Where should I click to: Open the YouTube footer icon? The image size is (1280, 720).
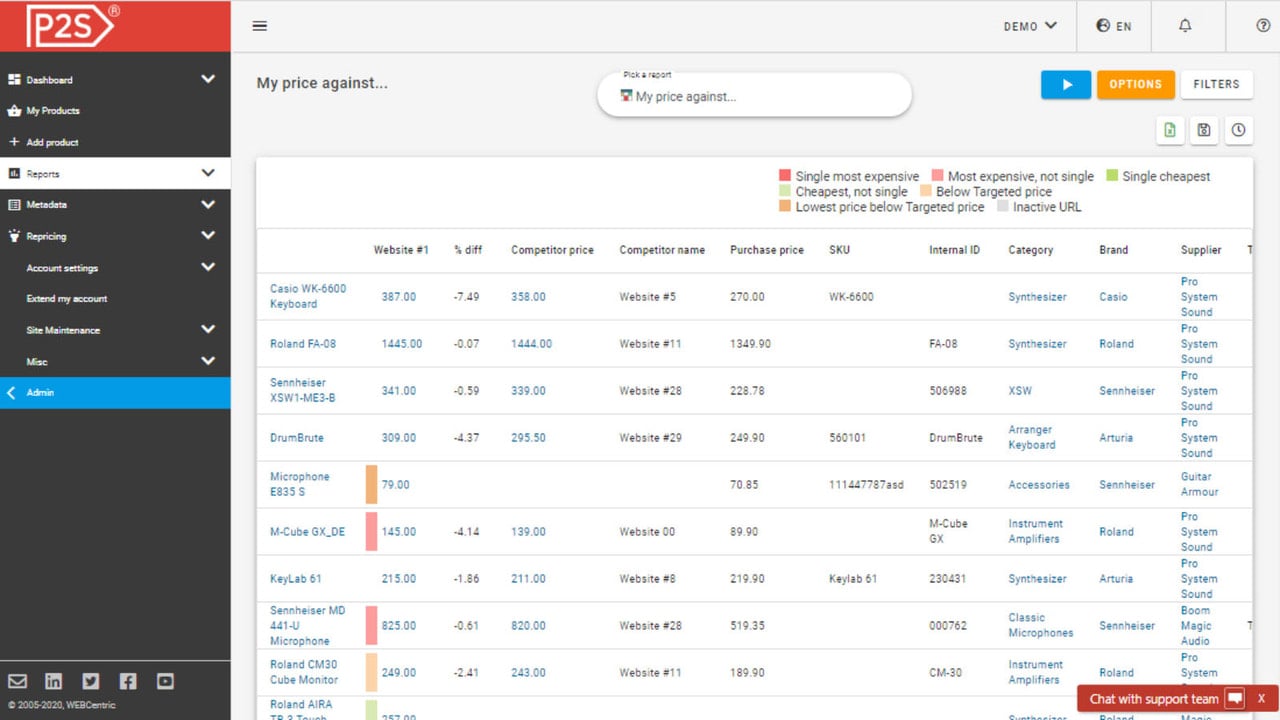click(165, 681)
